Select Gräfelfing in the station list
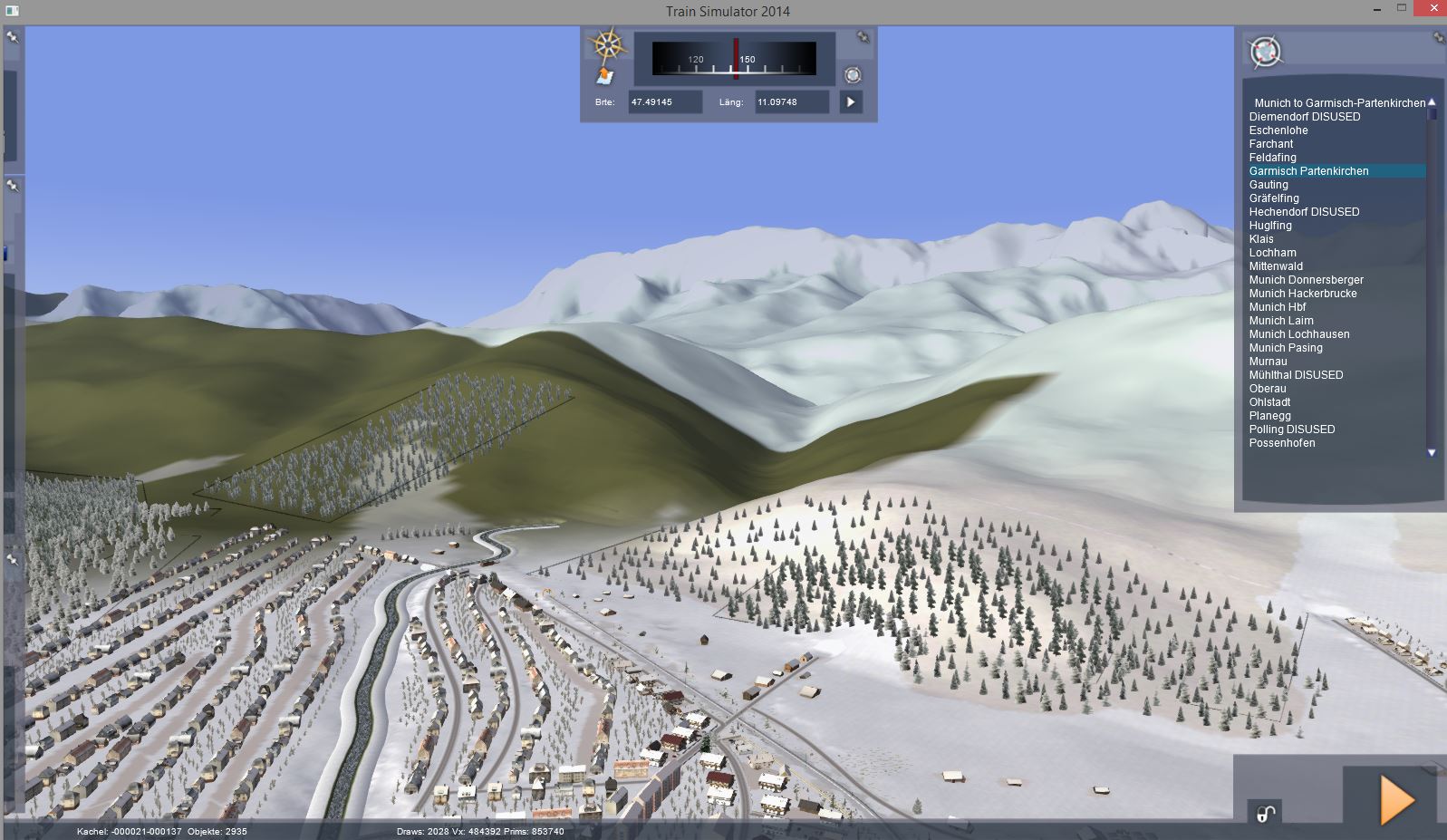 click(x=1274, y=198)
